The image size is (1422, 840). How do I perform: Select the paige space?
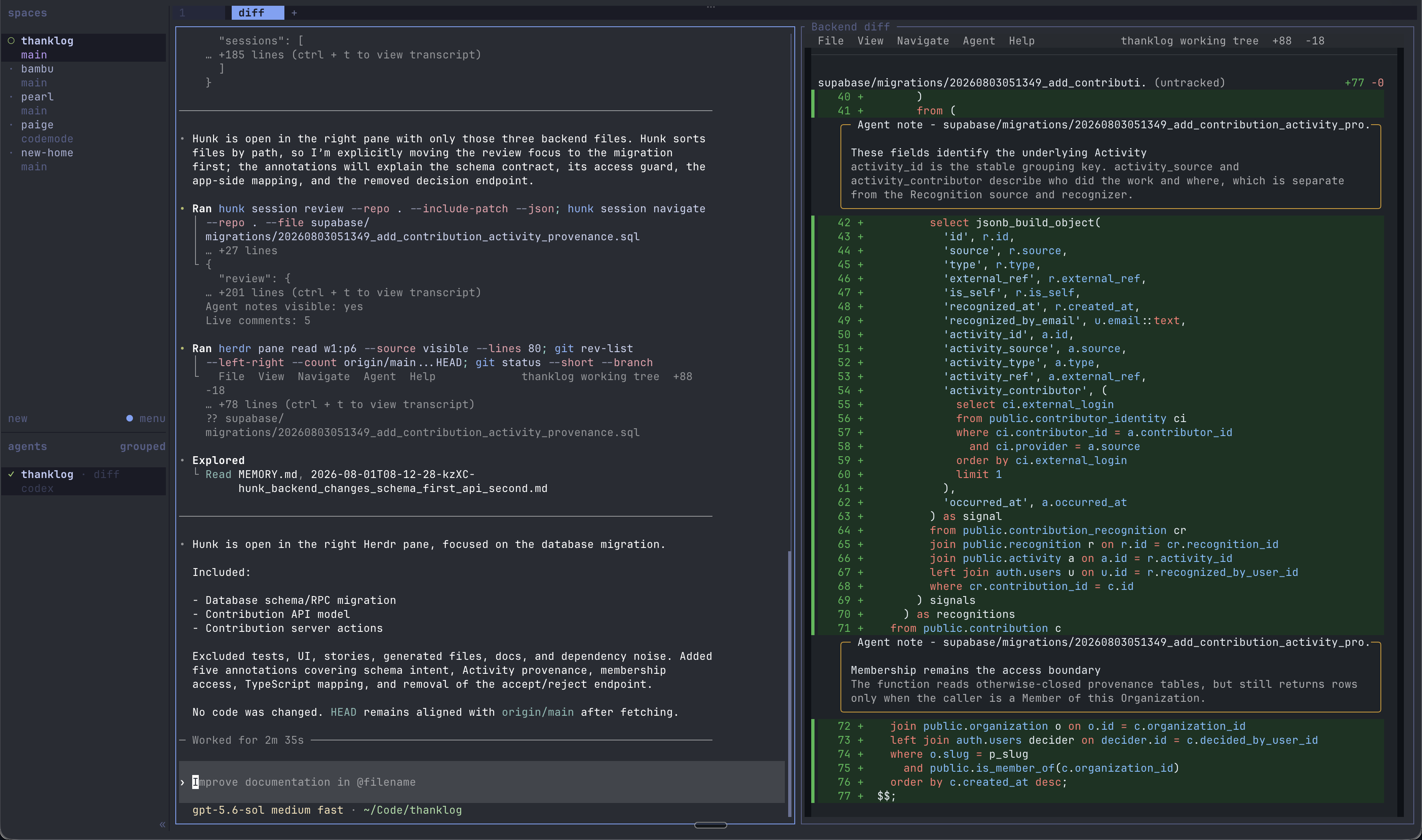coord(37,125)
